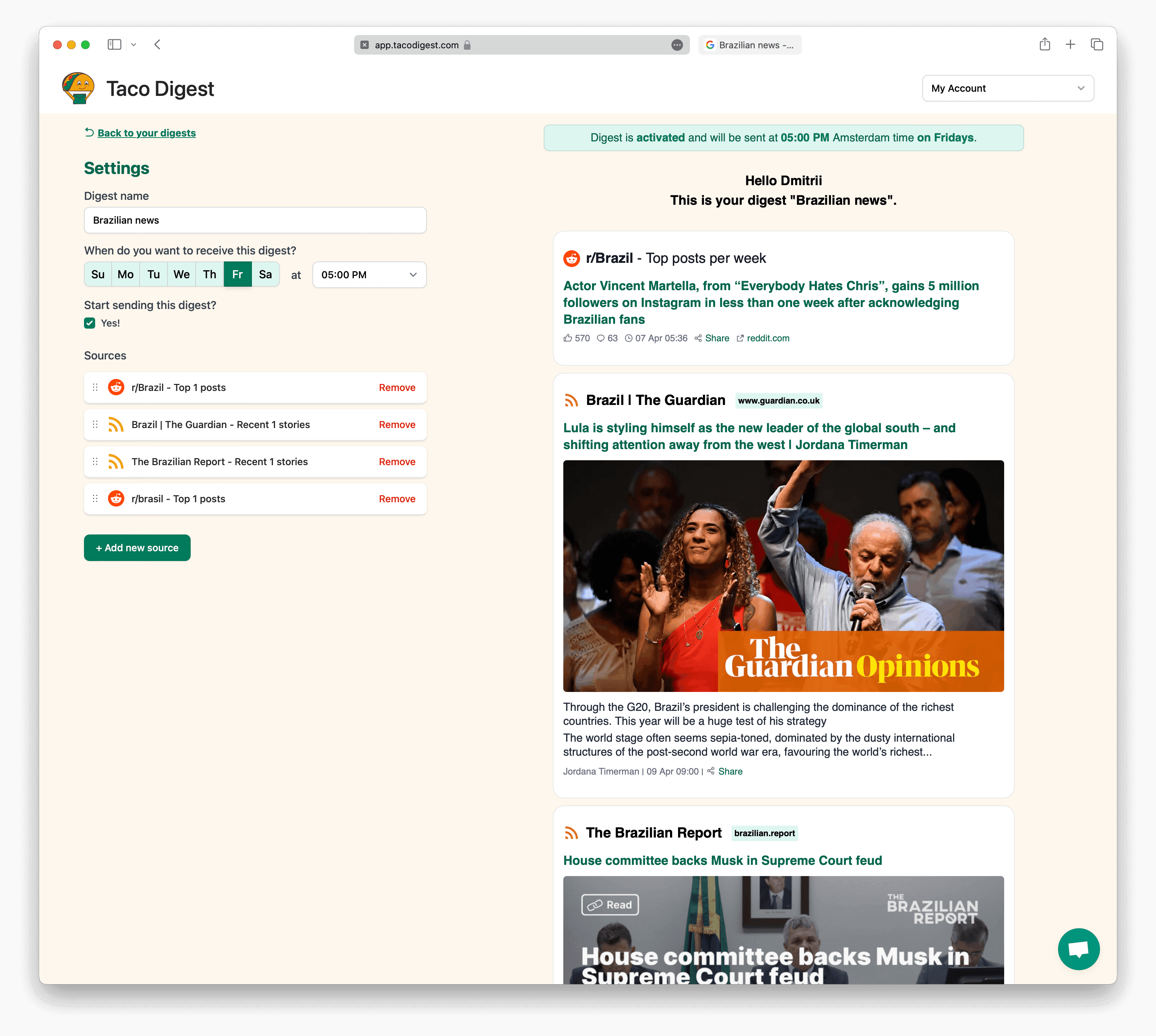Grab the drag handle for The Brazilian Report source
1156x1036 pixels.
[95, 461]
